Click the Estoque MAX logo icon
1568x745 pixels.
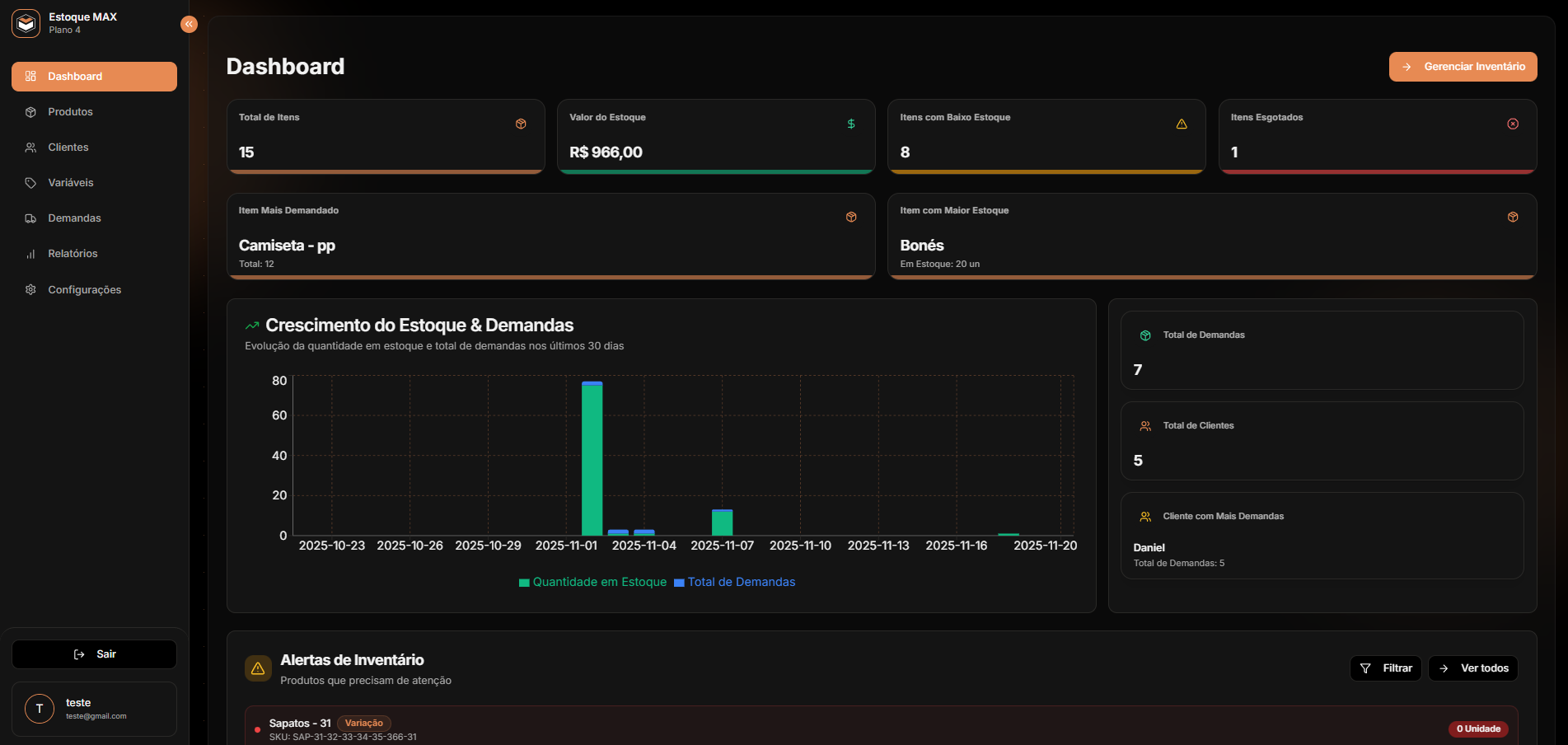(x=26, y=23)
